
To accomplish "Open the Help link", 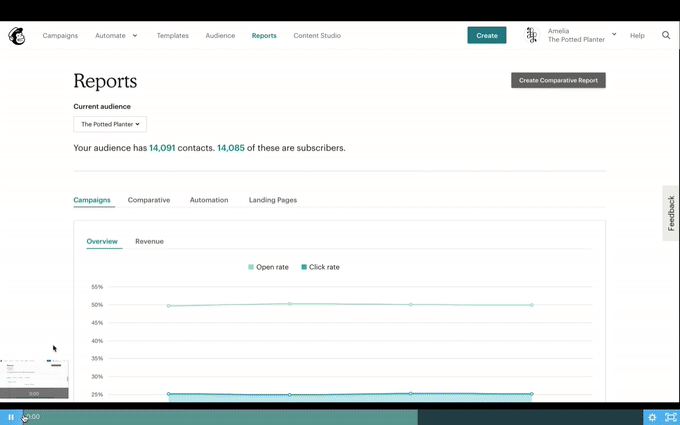I will [x=637, y=36].
